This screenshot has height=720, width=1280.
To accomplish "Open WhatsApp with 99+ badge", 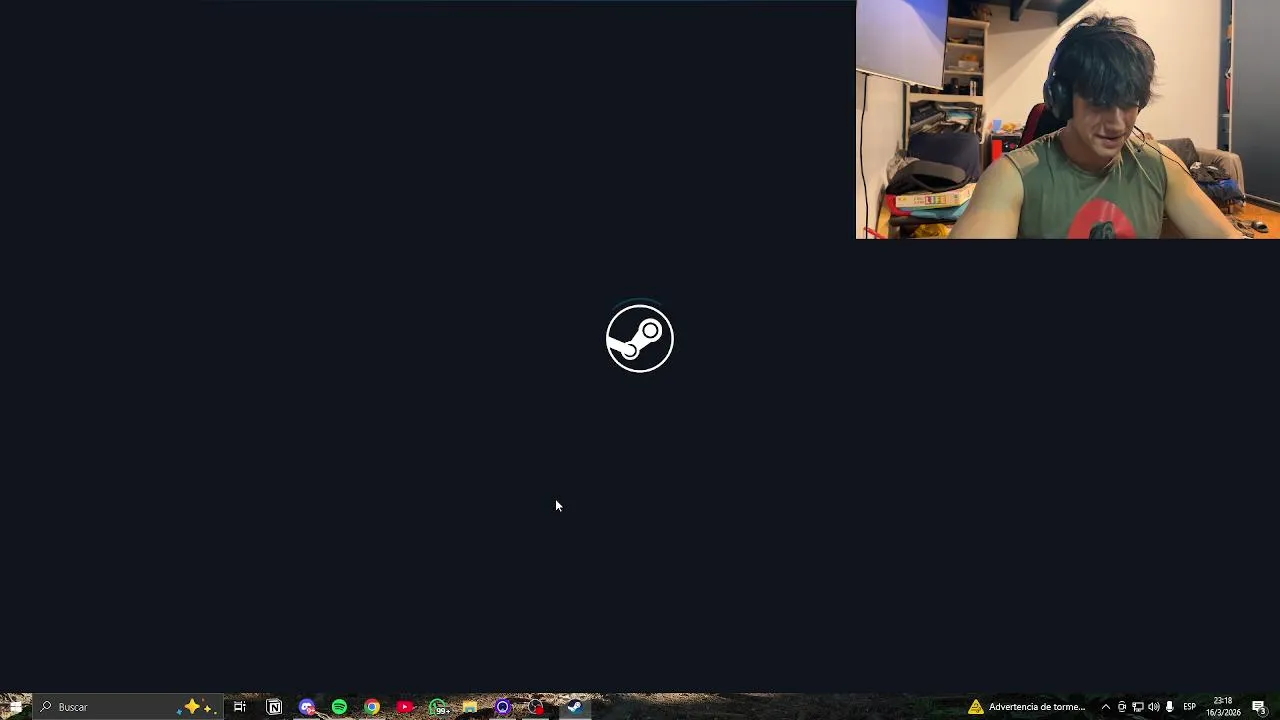I will click(x=438, y=707).
